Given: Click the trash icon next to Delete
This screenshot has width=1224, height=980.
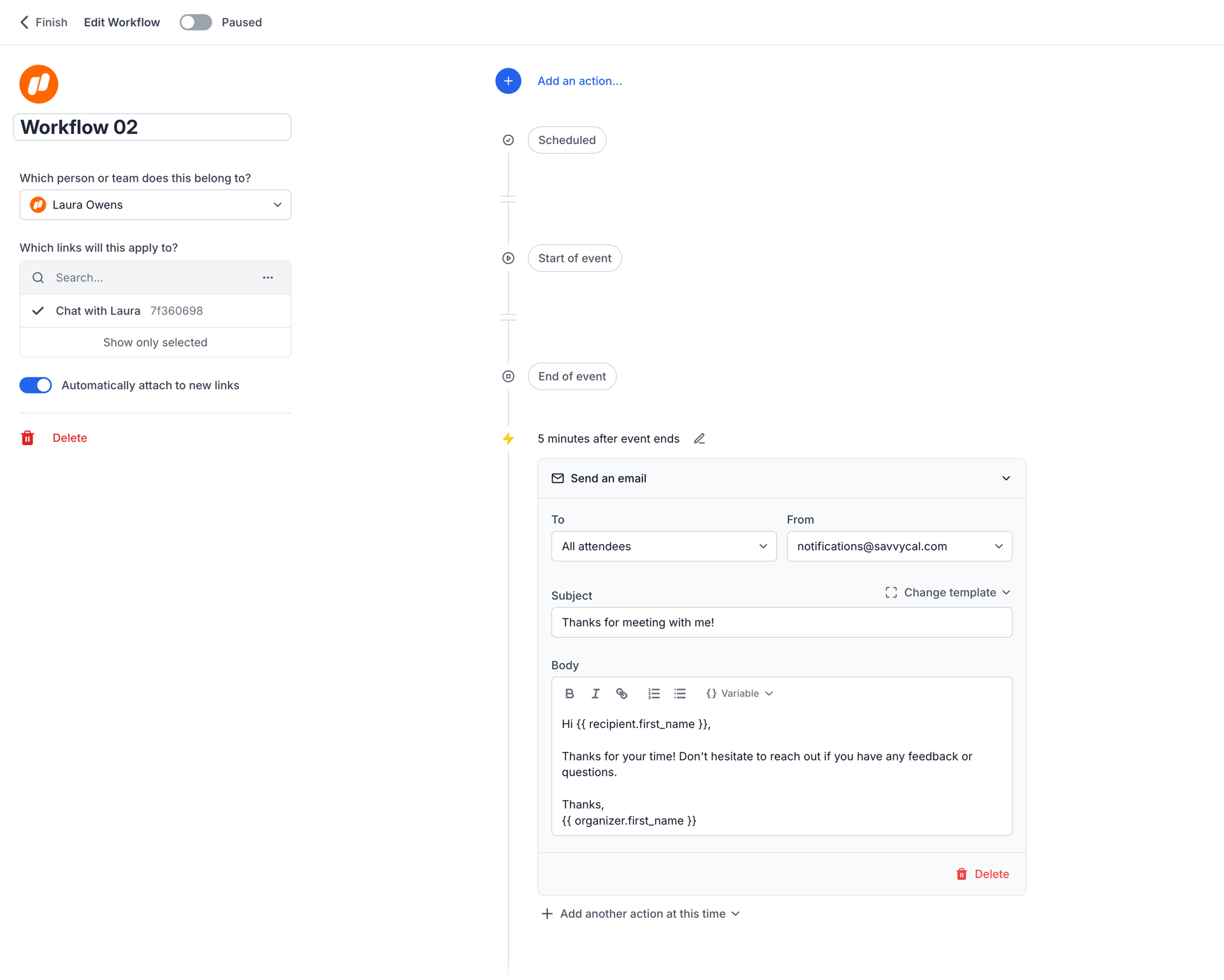Looking at the screenshot, I should pyautogui.click(x=27, y=438).
